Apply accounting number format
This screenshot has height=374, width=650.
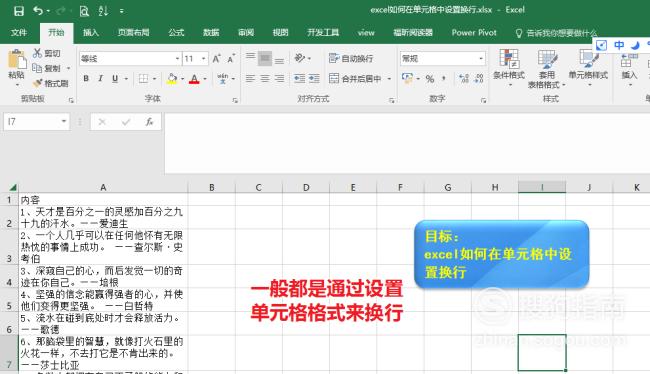pos(407,78)
